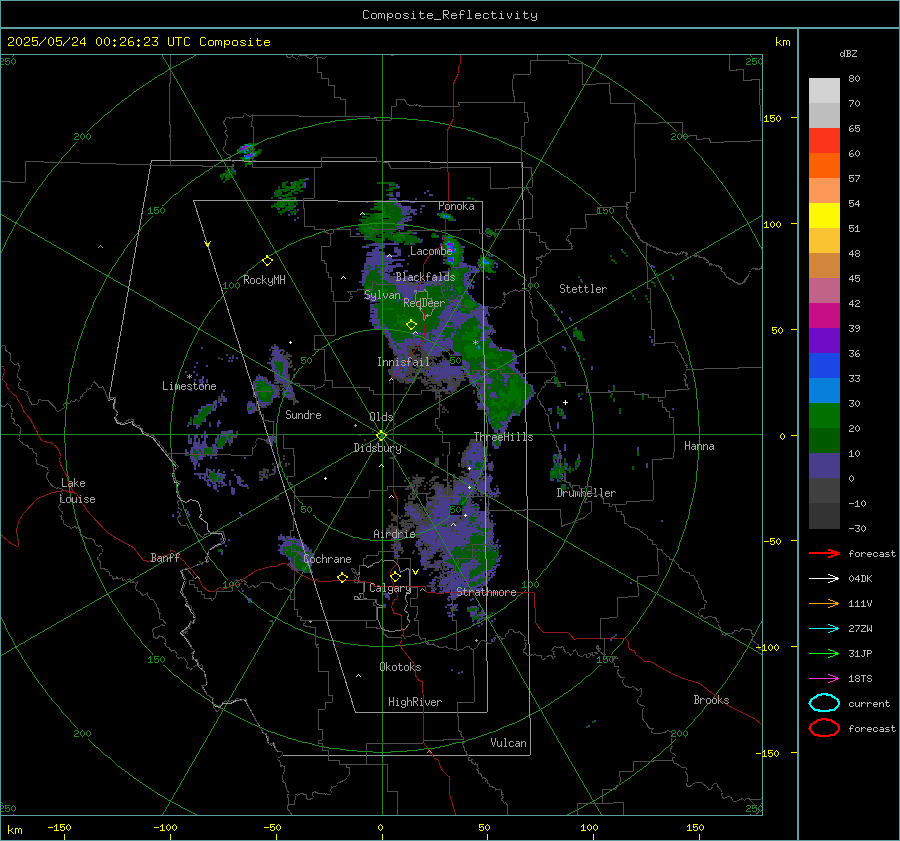
Task: Click the Calgary city label
Action: tap(390, 588)
